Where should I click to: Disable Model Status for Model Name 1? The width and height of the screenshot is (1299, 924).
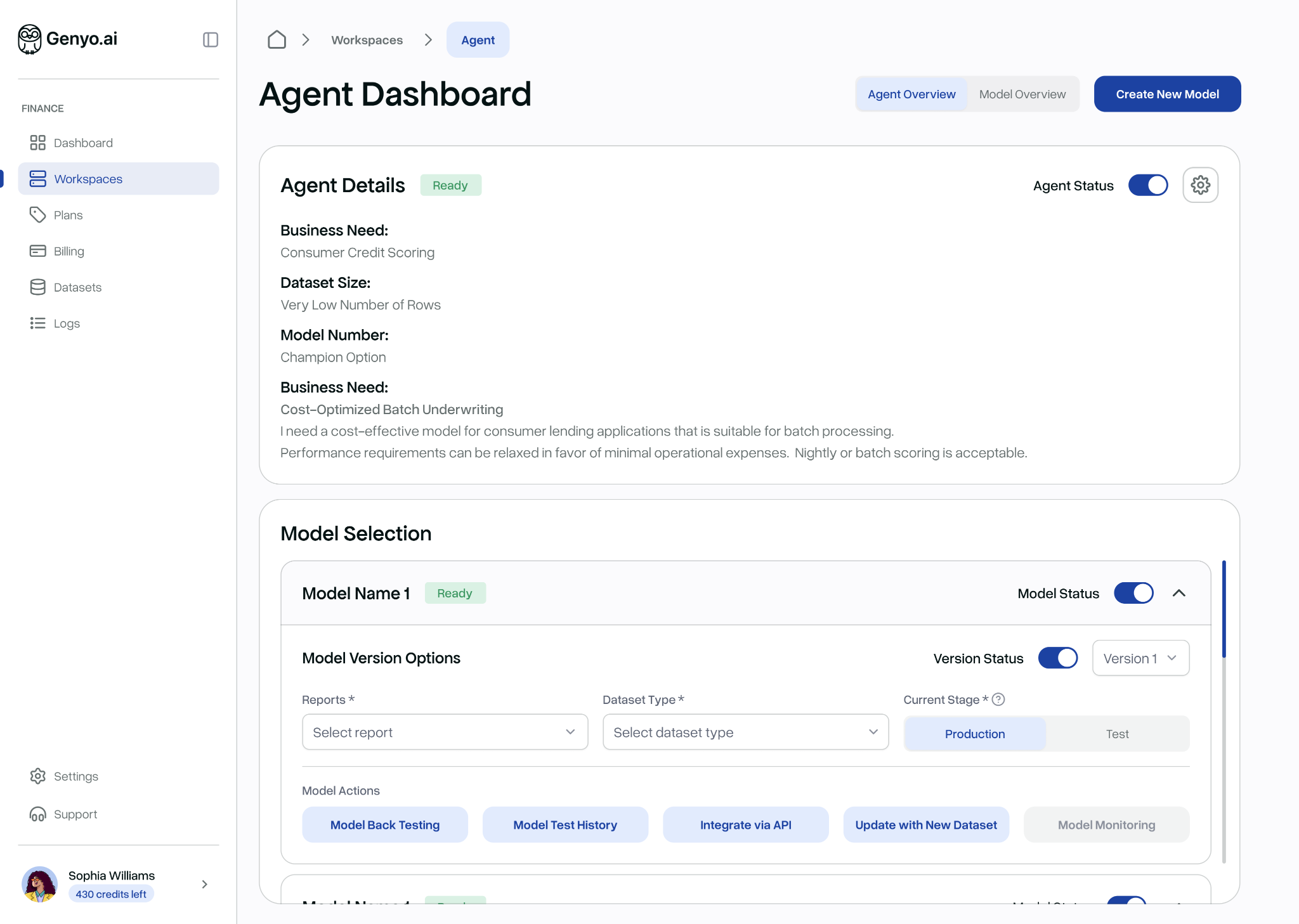coord(1133,593)
